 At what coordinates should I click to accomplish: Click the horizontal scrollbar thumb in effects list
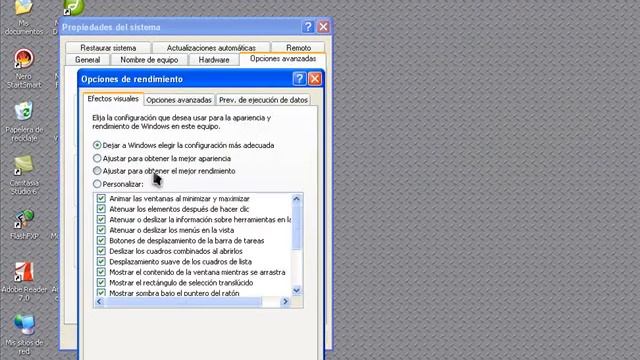pos(183,302)
